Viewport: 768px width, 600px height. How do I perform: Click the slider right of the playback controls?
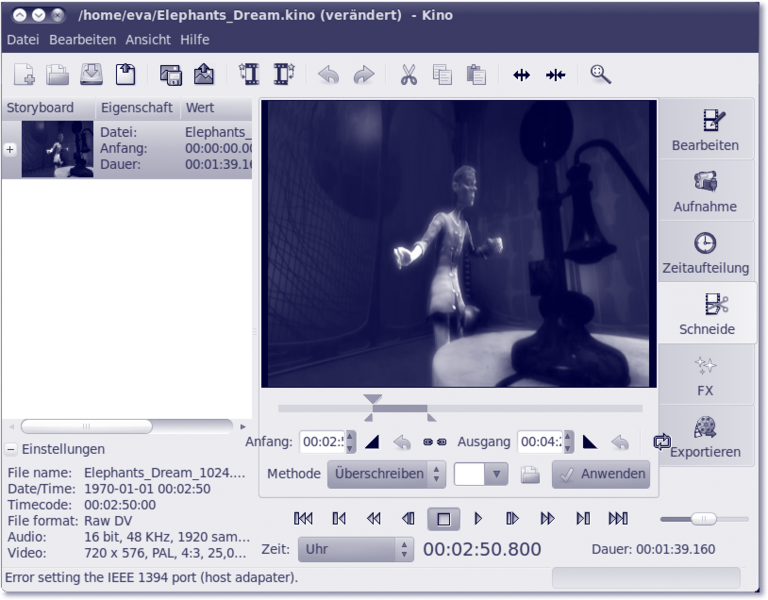(704, 518)
